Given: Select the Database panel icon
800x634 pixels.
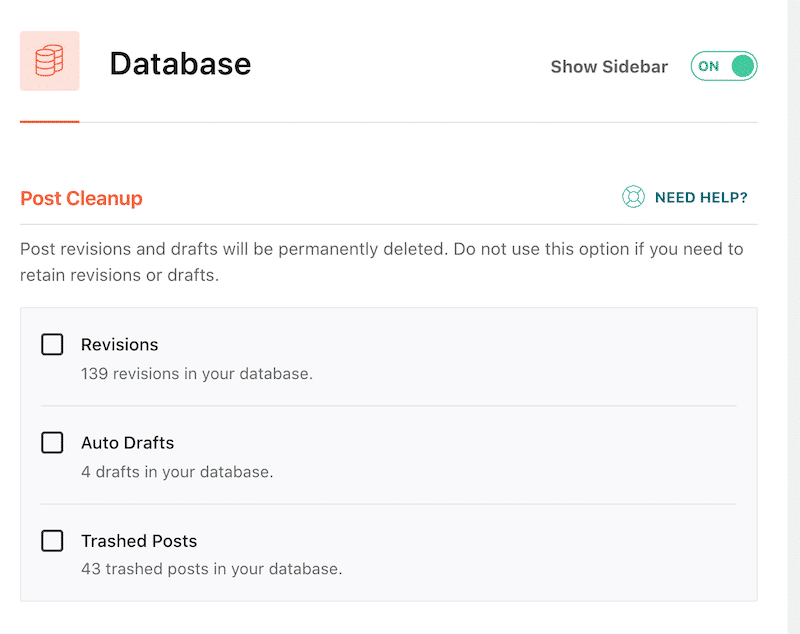Looking at the screenshot, I should pyautogui.click(x=49, y=62).
